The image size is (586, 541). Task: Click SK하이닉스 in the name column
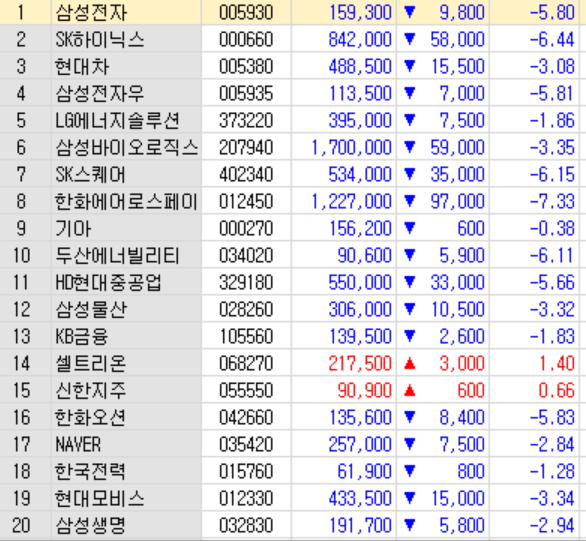(99, 39)
